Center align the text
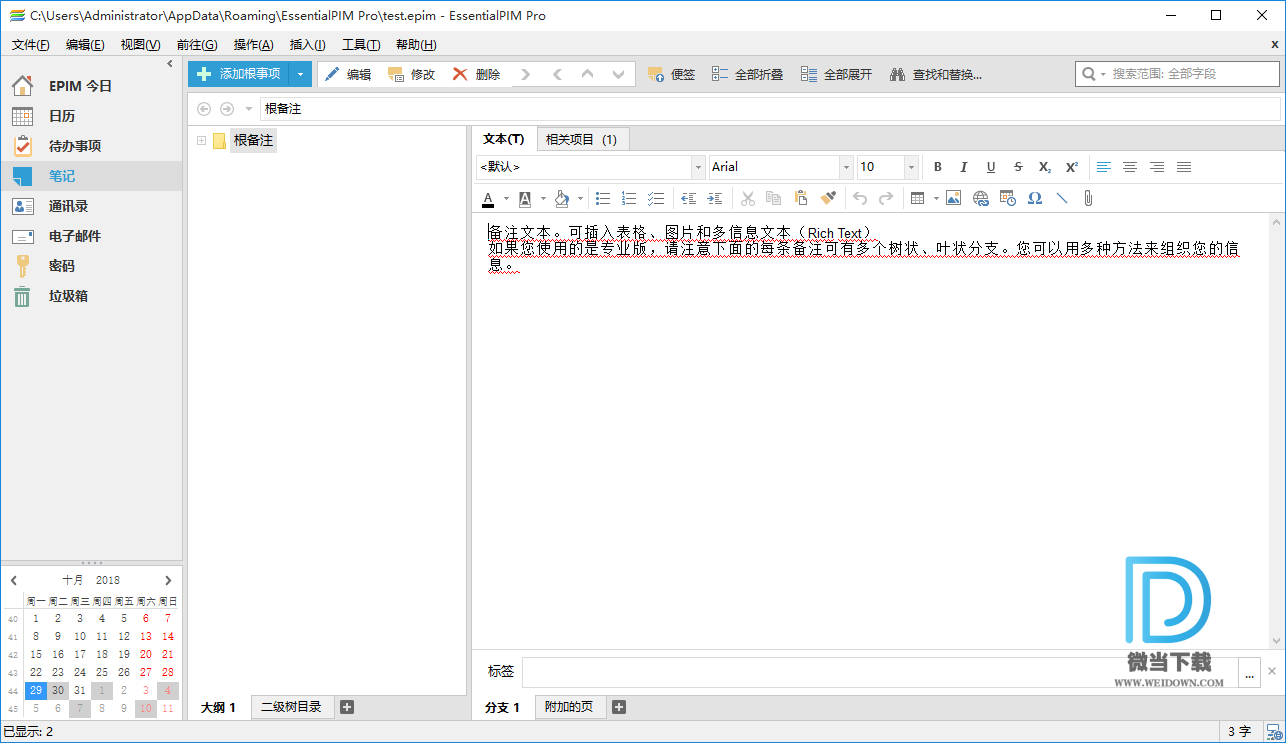 1130,167
